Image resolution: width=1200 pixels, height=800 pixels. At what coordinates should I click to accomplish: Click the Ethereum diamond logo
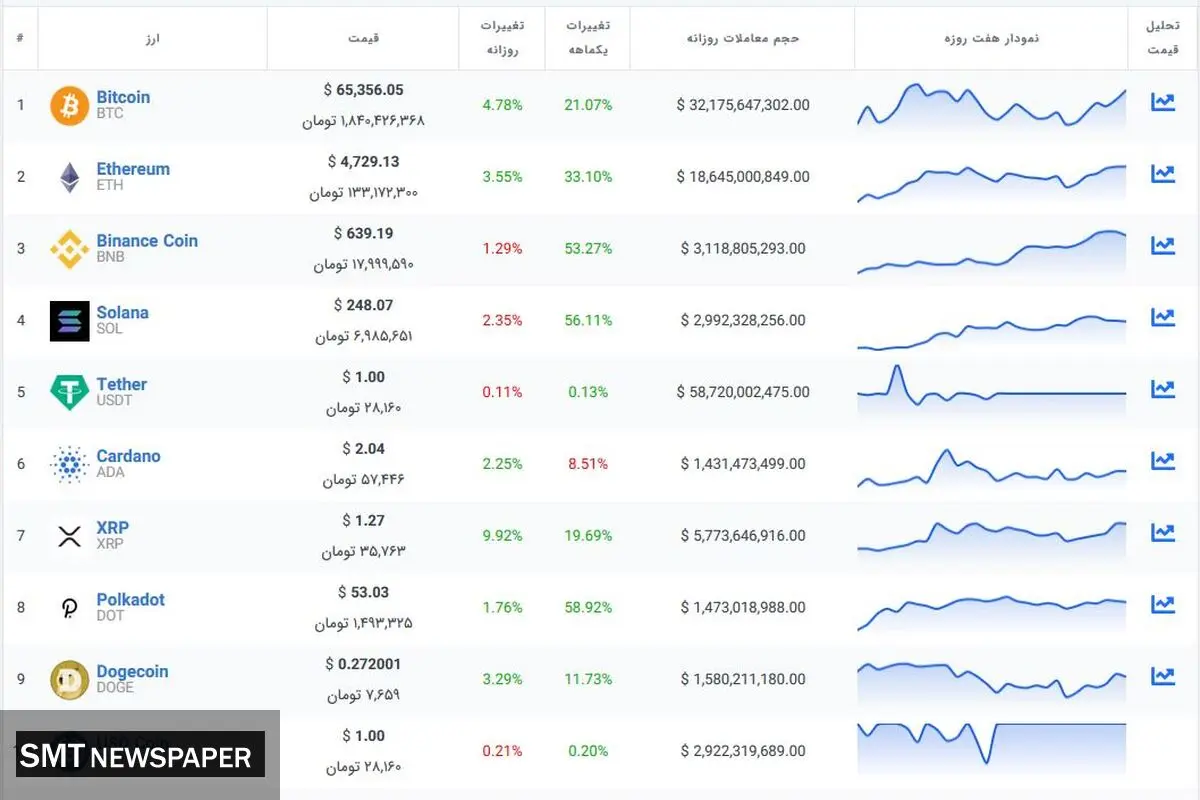pos(69,177)
